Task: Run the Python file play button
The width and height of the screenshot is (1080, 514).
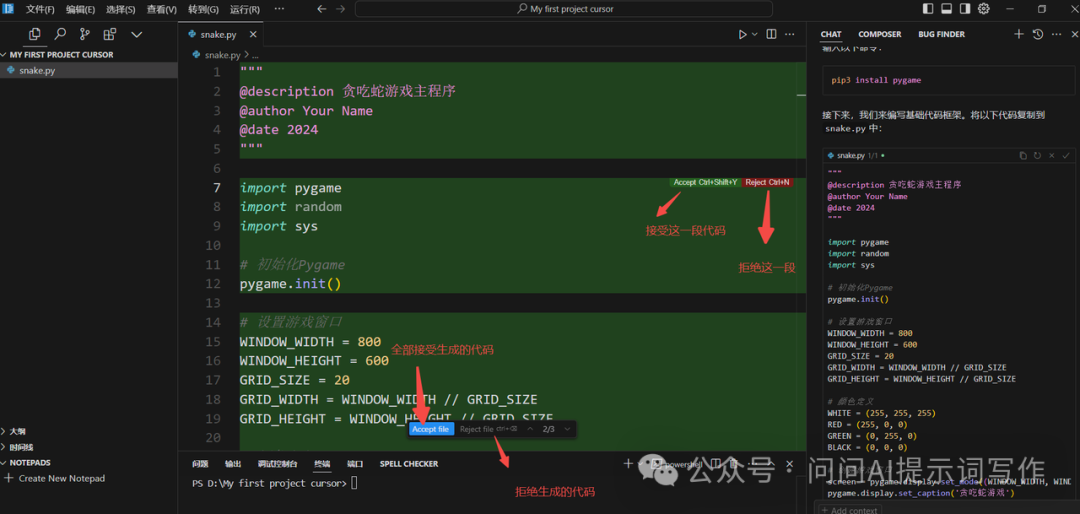Action: pyautogui.click(x=742, y=34)
